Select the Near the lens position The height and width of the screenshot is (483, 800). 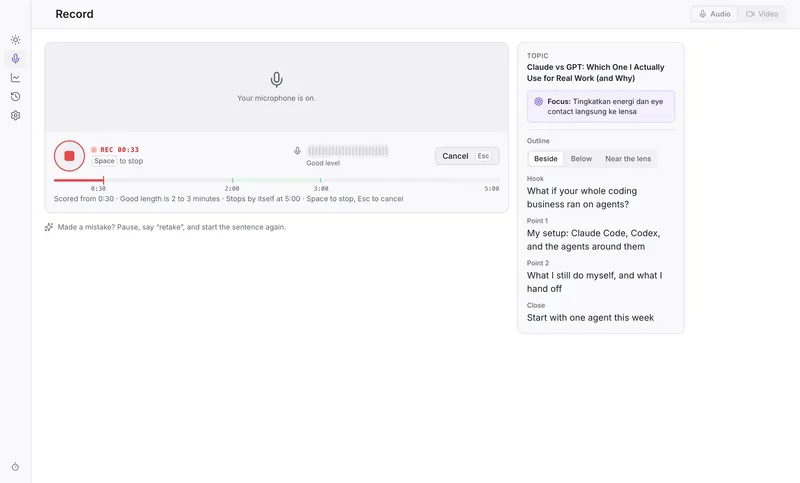point(628,159)
